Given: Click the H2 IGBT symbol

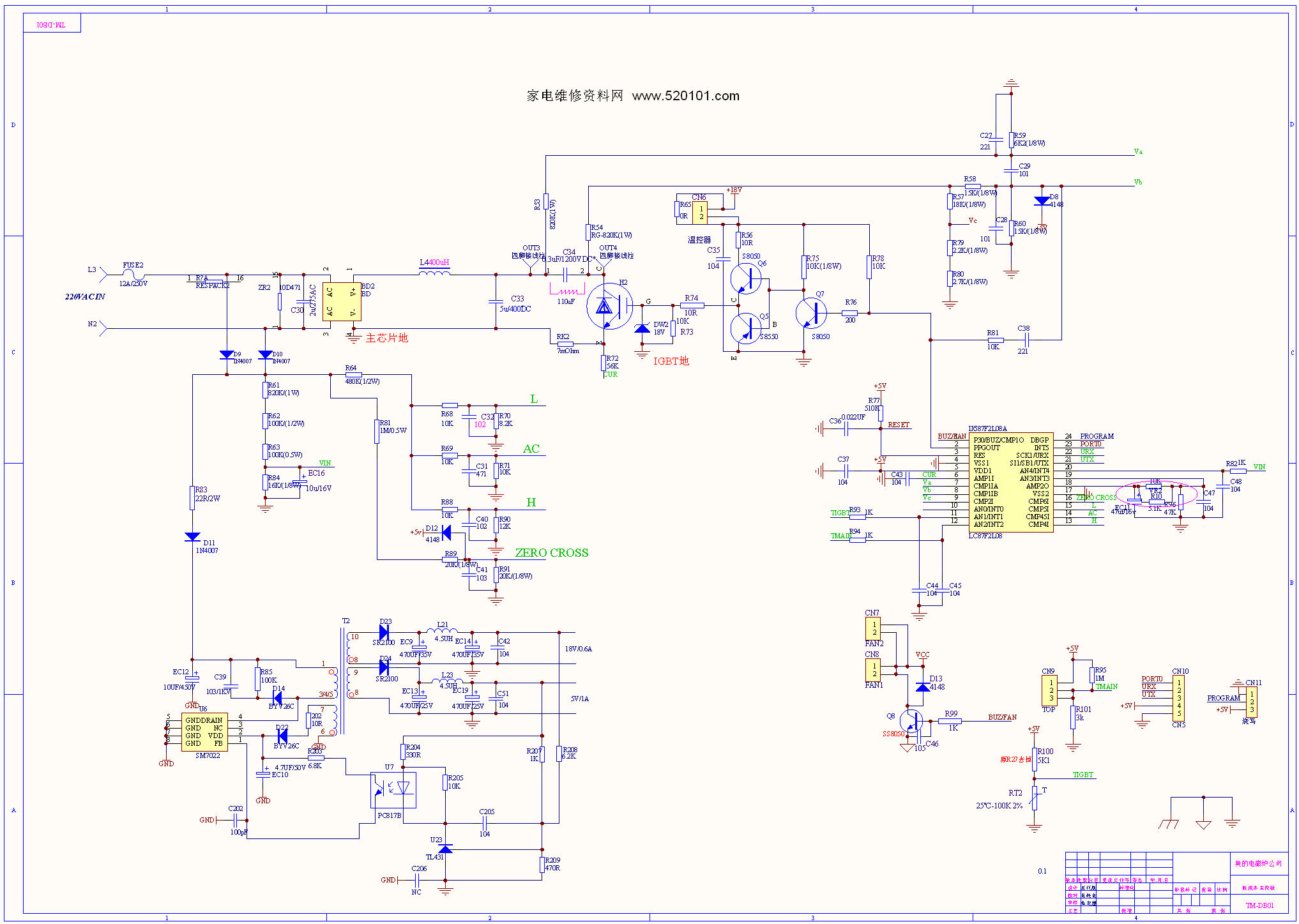Looking at the screenshot, I should tap(609, 307).
